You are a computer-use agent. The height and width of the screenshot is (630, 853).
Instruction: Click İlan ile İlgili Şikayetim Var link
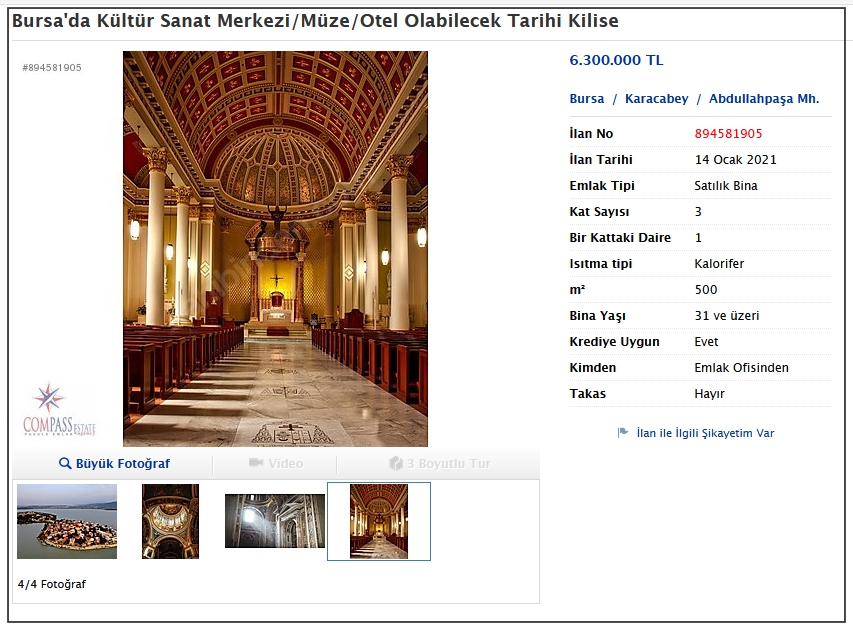click(x=705, y=433)
